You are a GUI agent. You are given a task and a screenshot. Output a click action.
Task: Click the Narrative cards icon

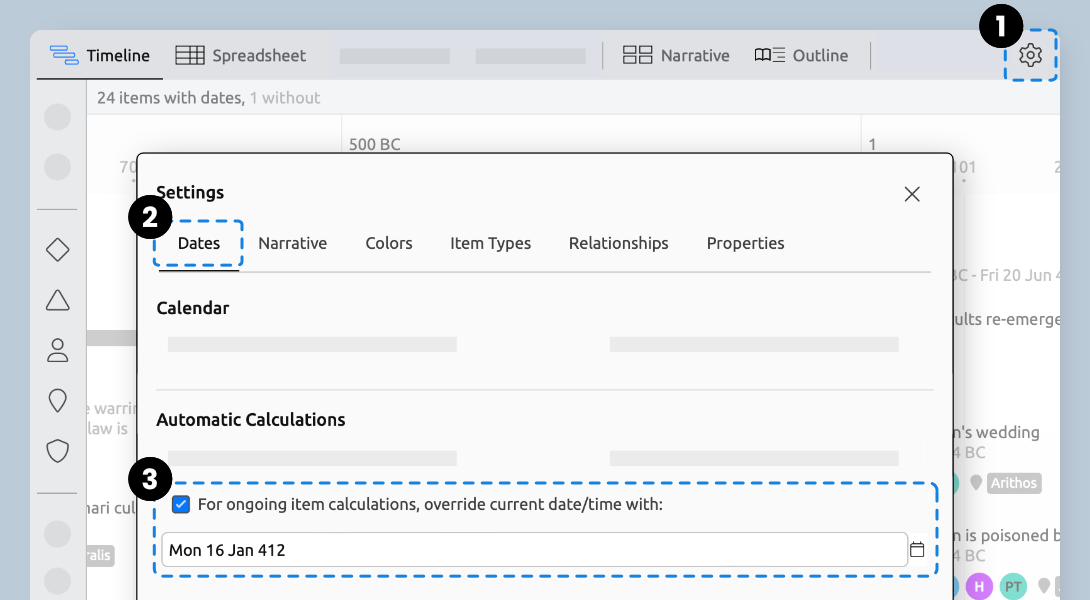(637, 55)
